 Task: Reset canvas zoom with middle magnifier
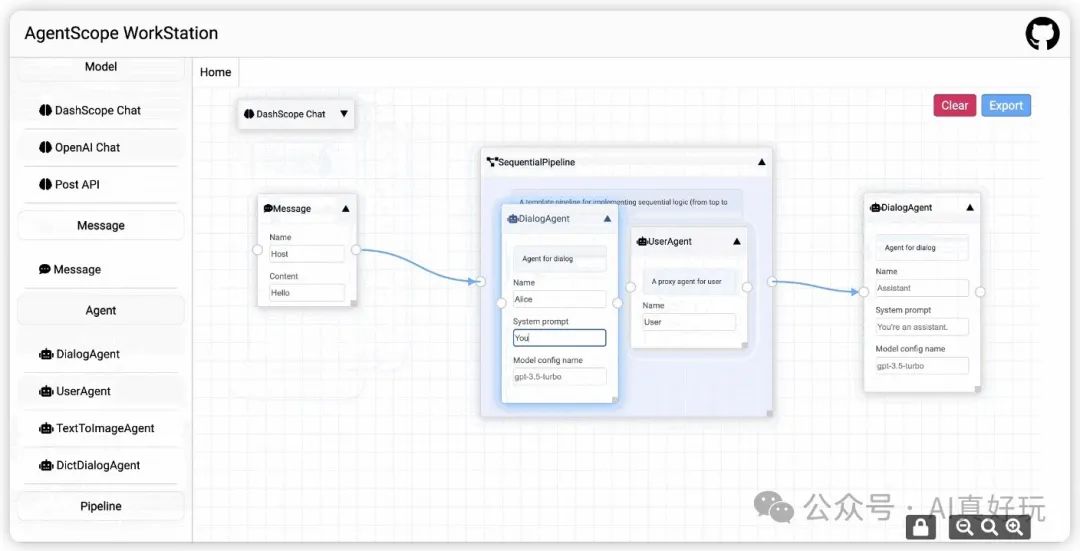coord(990,528)
